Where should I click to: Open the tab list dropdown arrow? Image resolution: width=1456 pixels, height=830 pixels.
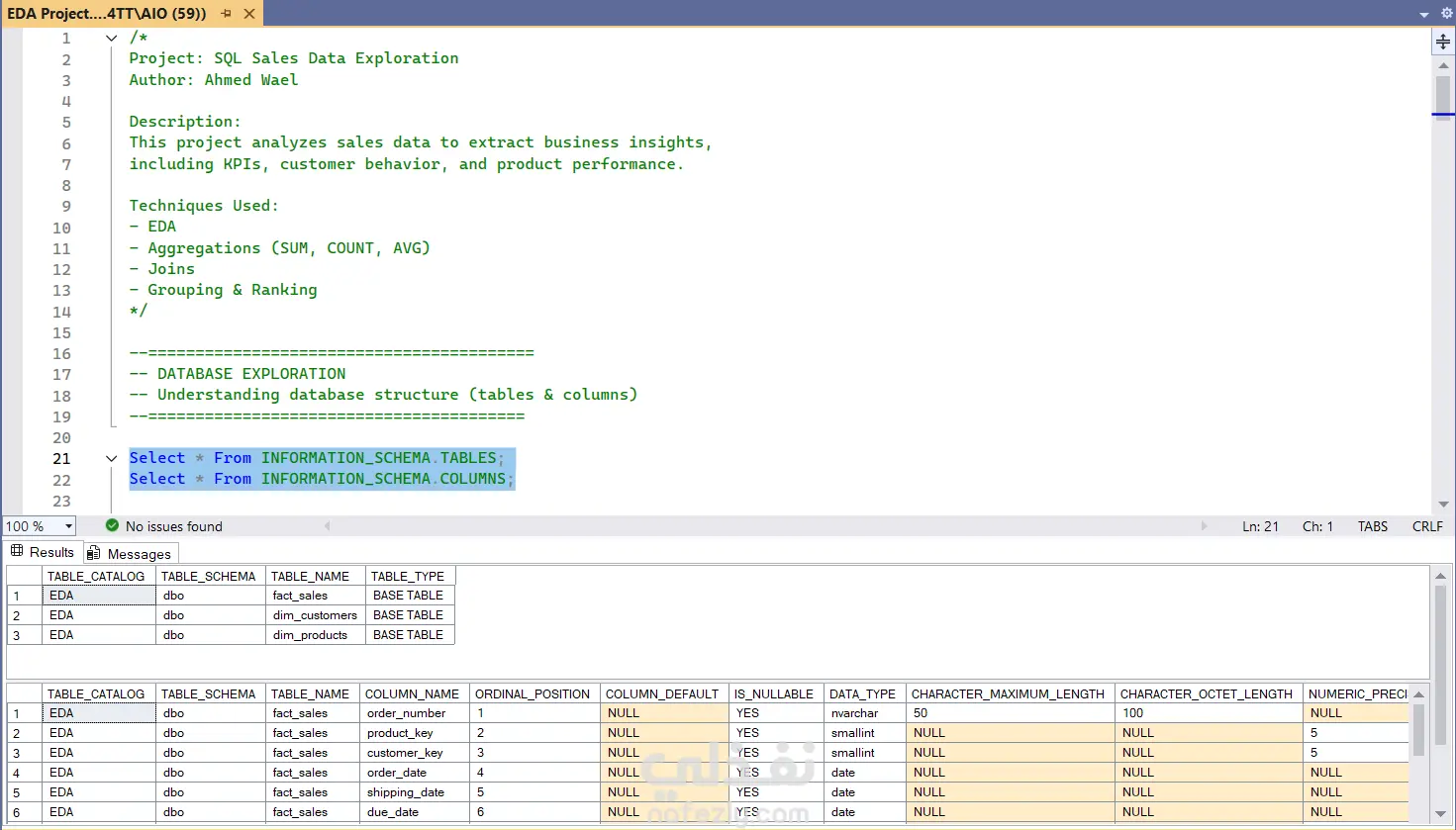(x=1424, y=14)
